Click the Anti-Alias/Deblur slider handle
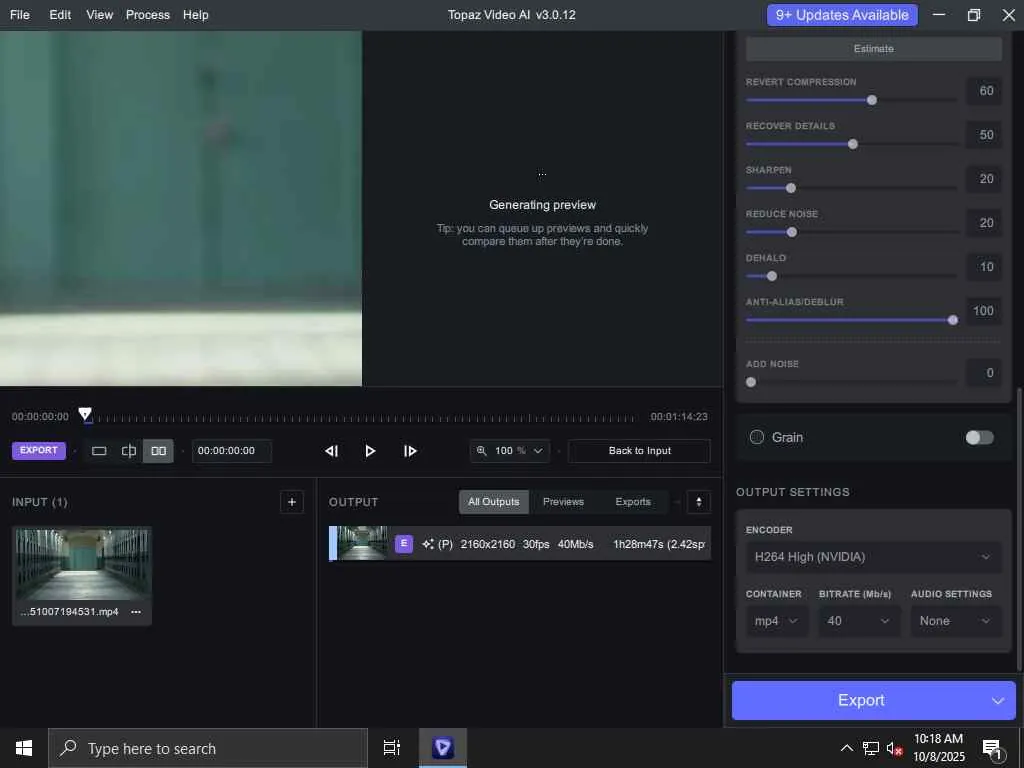1024x768 pixels. click(x=953, y=320)
